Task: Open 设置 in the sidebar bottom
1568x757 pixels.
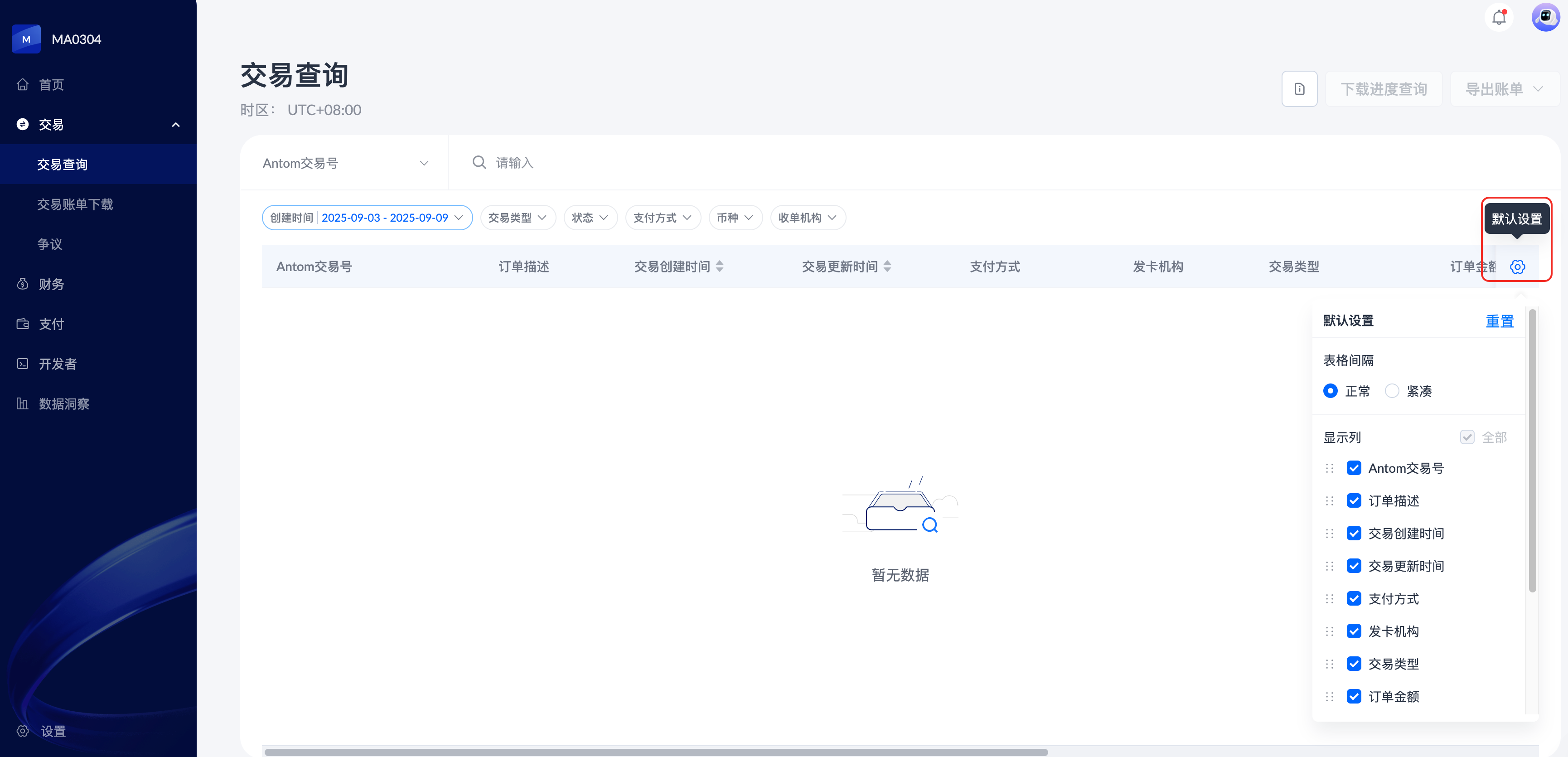Action: click(x=53, y=731)
